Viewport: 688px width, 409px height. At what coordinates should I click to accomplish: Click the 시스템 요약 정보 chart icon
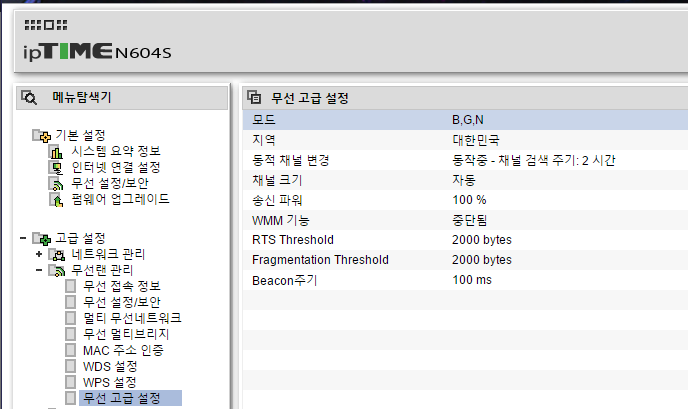click(x=56, y=151)
